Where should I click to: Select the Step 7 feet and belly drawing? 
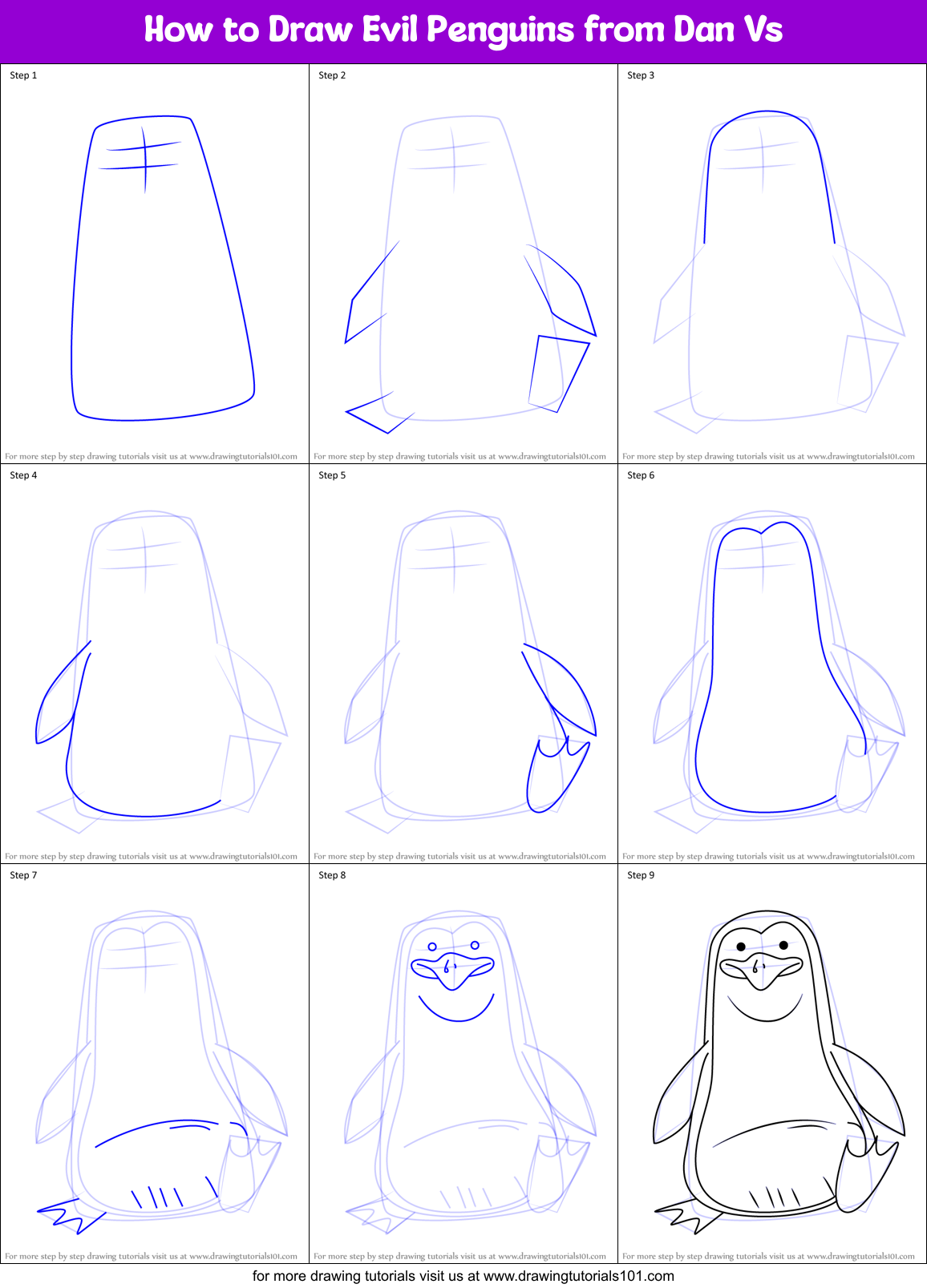(x=160, y=1072)
